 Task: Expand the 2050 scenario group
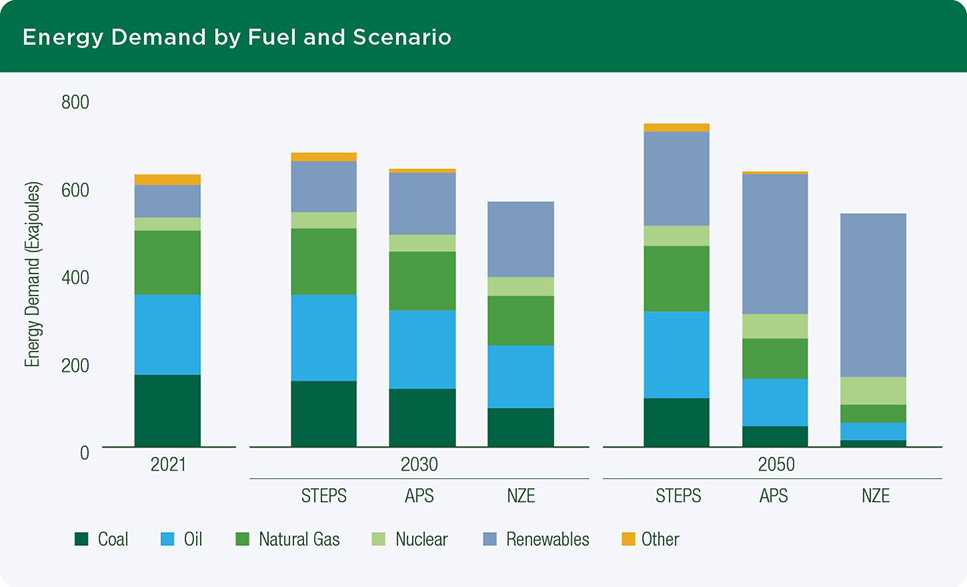point(776,464)
